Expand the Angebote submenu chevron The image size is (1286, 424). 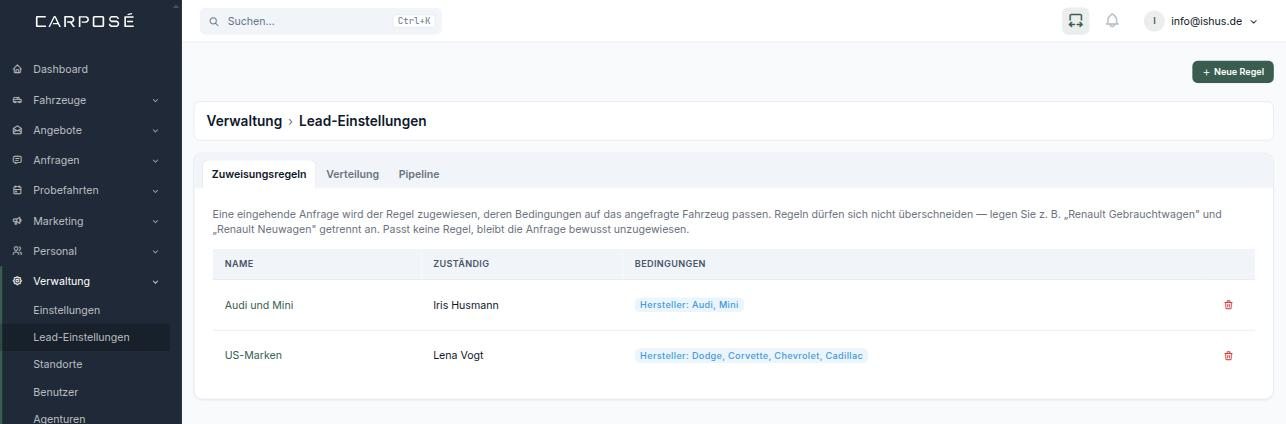[x=155, y=130]
